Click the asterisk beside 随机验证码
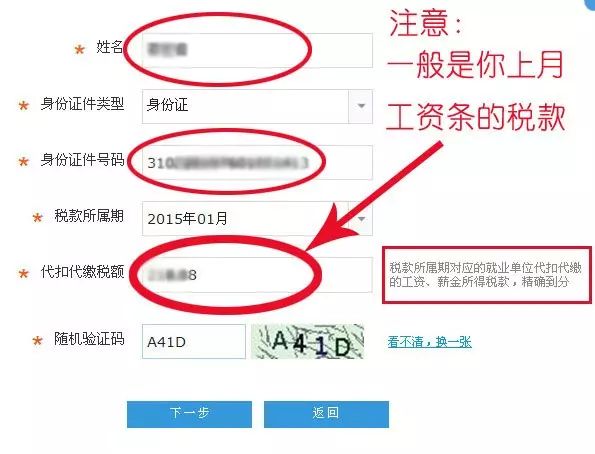Image resolution: width=595 pixels, height=454 pixels. point(37,340)
